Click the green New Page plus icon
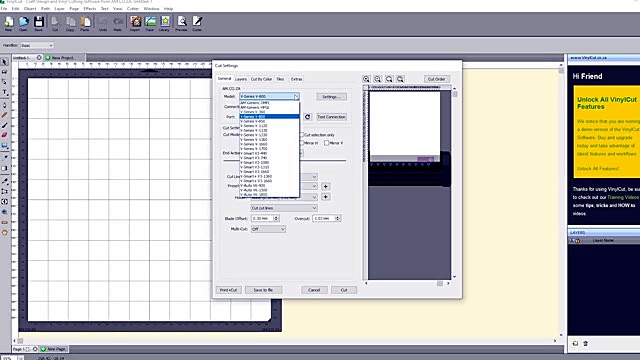 (x=43, y=349)
